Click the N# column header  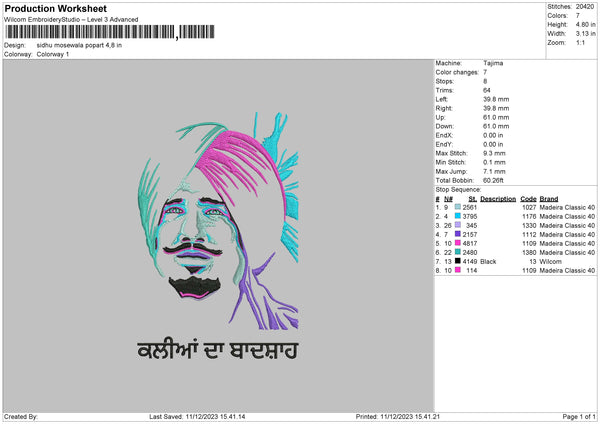(448, 199)
